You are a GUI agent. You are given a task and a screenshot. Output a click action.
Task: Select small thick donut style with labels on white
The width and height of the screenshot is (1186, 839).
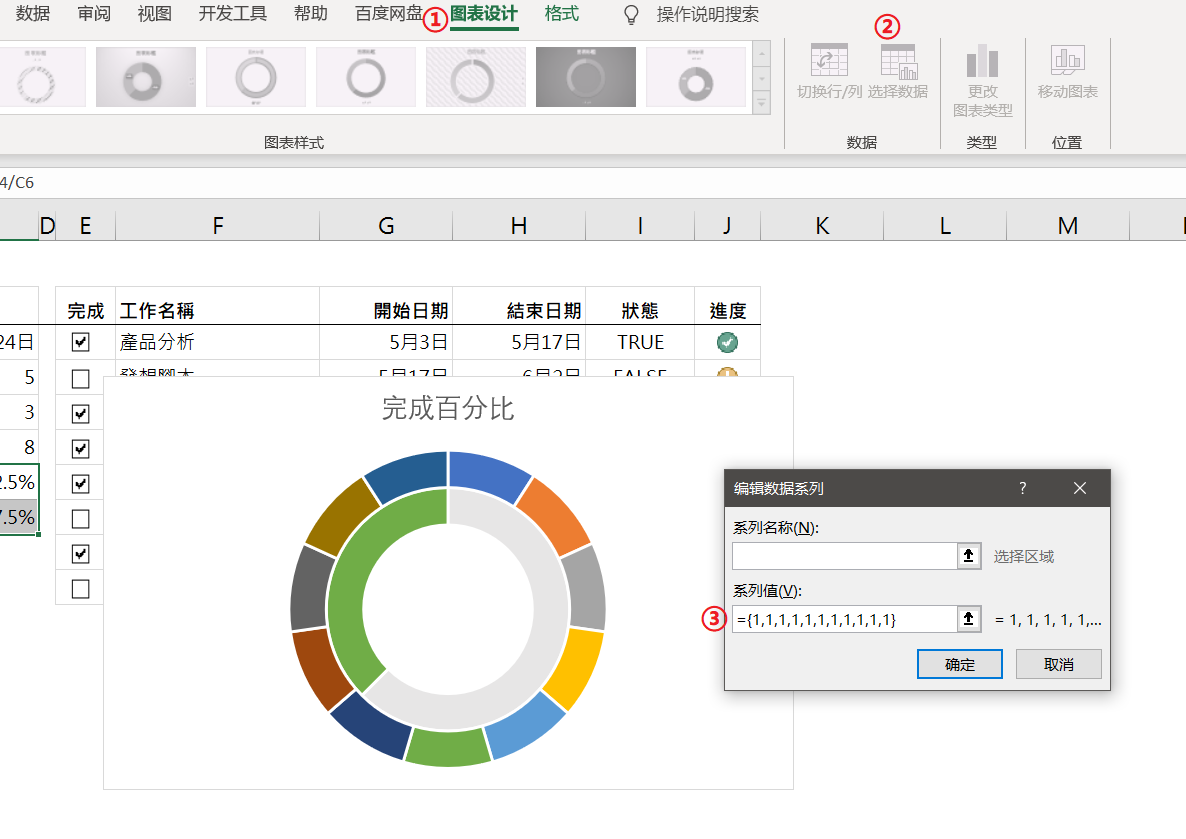point(696,77)
